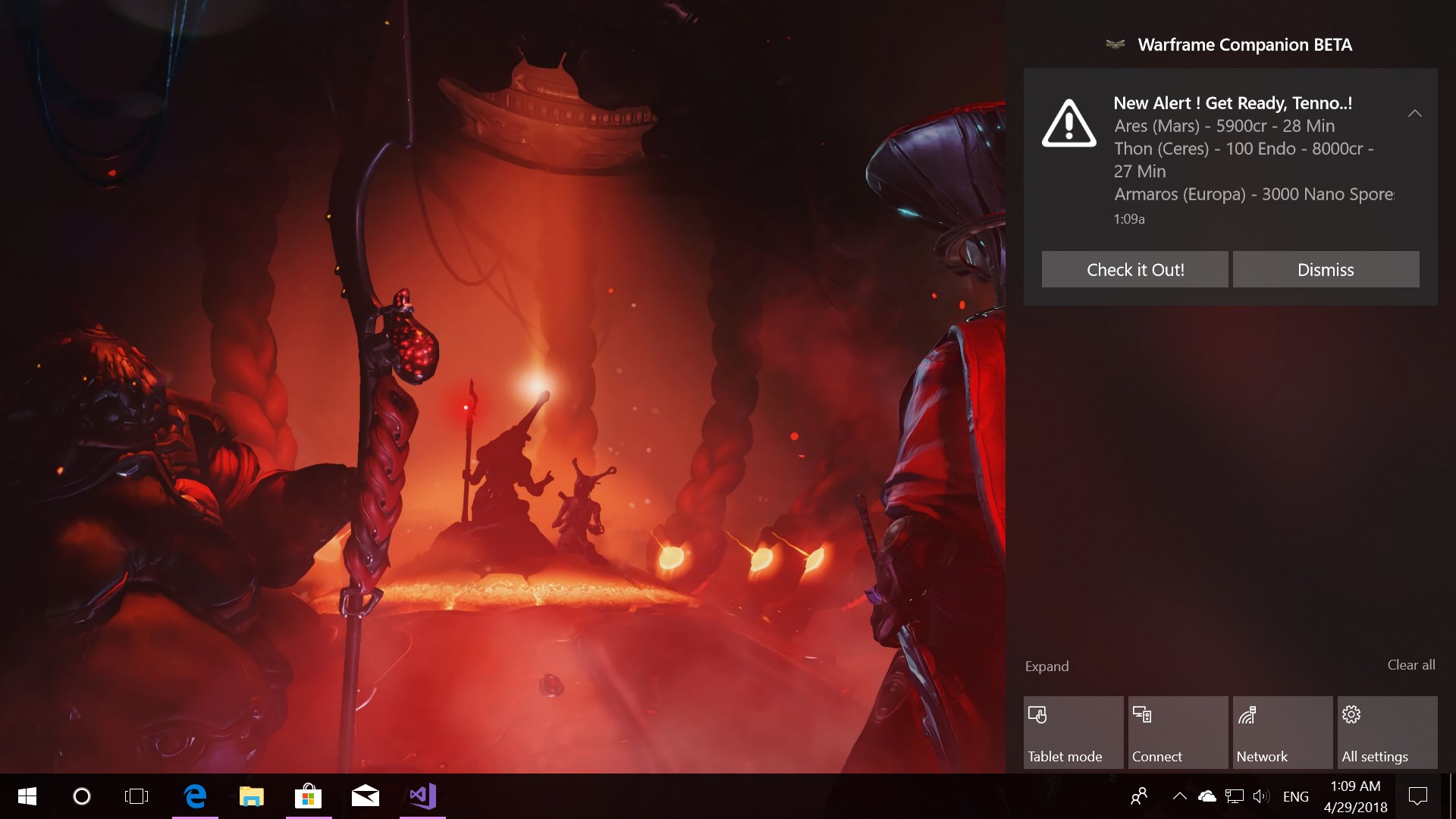1456x819 pixels.
Task: Open the Network quick action tile
Action: pyautogui.click(x=1282, y=732)
